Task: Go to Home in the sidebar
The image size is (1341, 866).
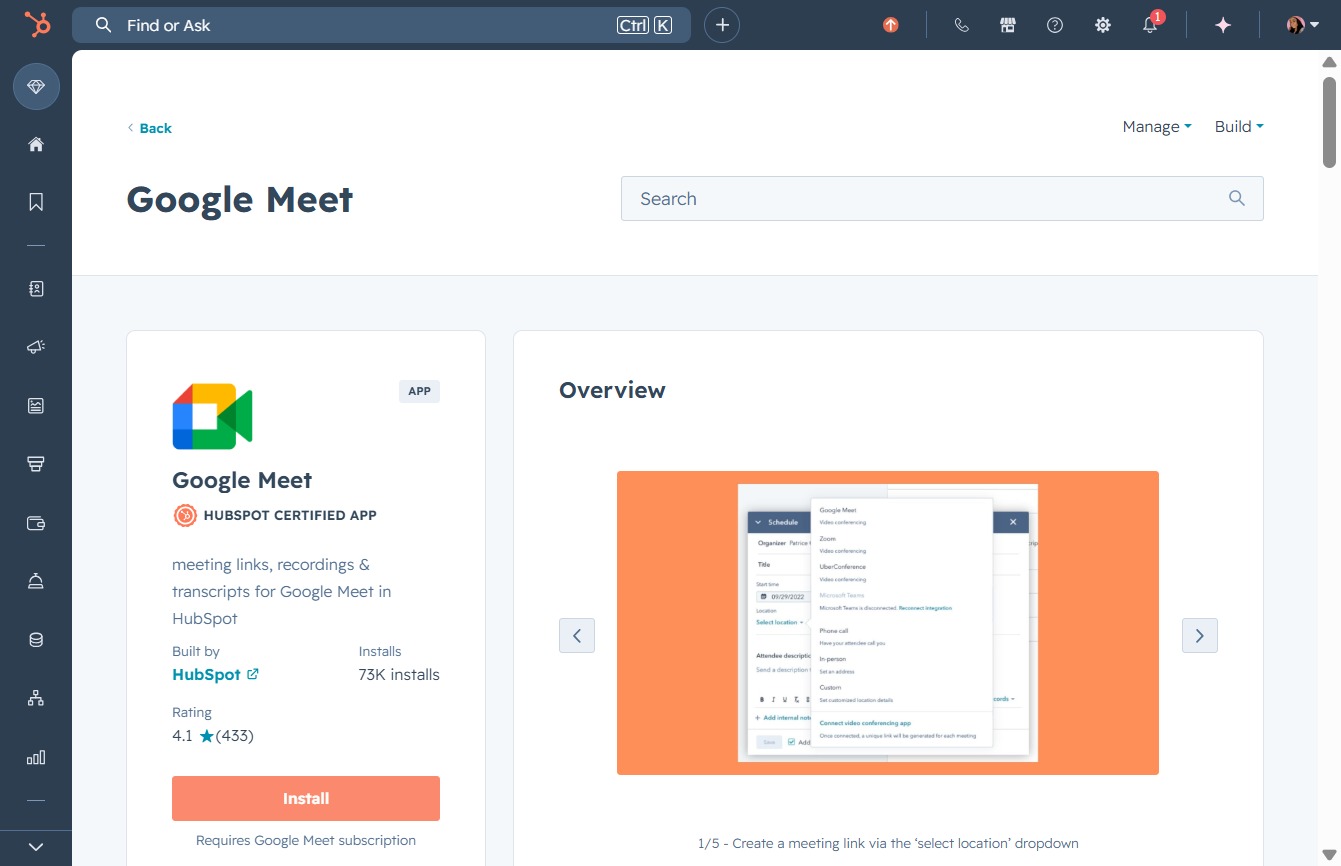Action: coord(36,144)
